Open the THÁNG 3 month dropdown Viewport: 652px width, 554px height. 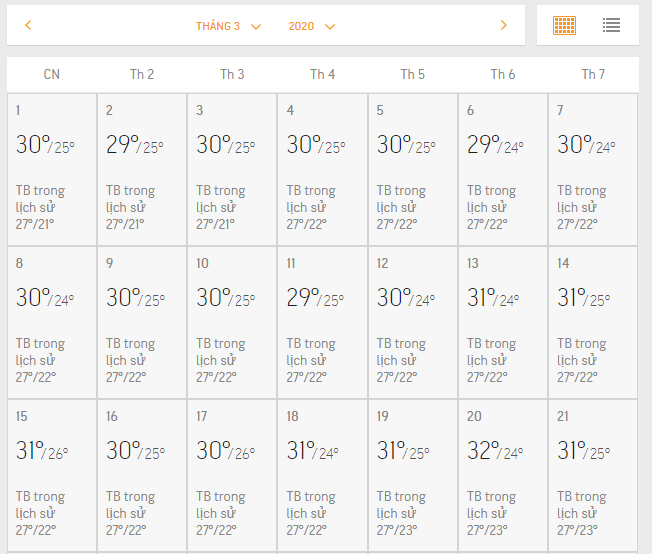[x=228, y=26]
